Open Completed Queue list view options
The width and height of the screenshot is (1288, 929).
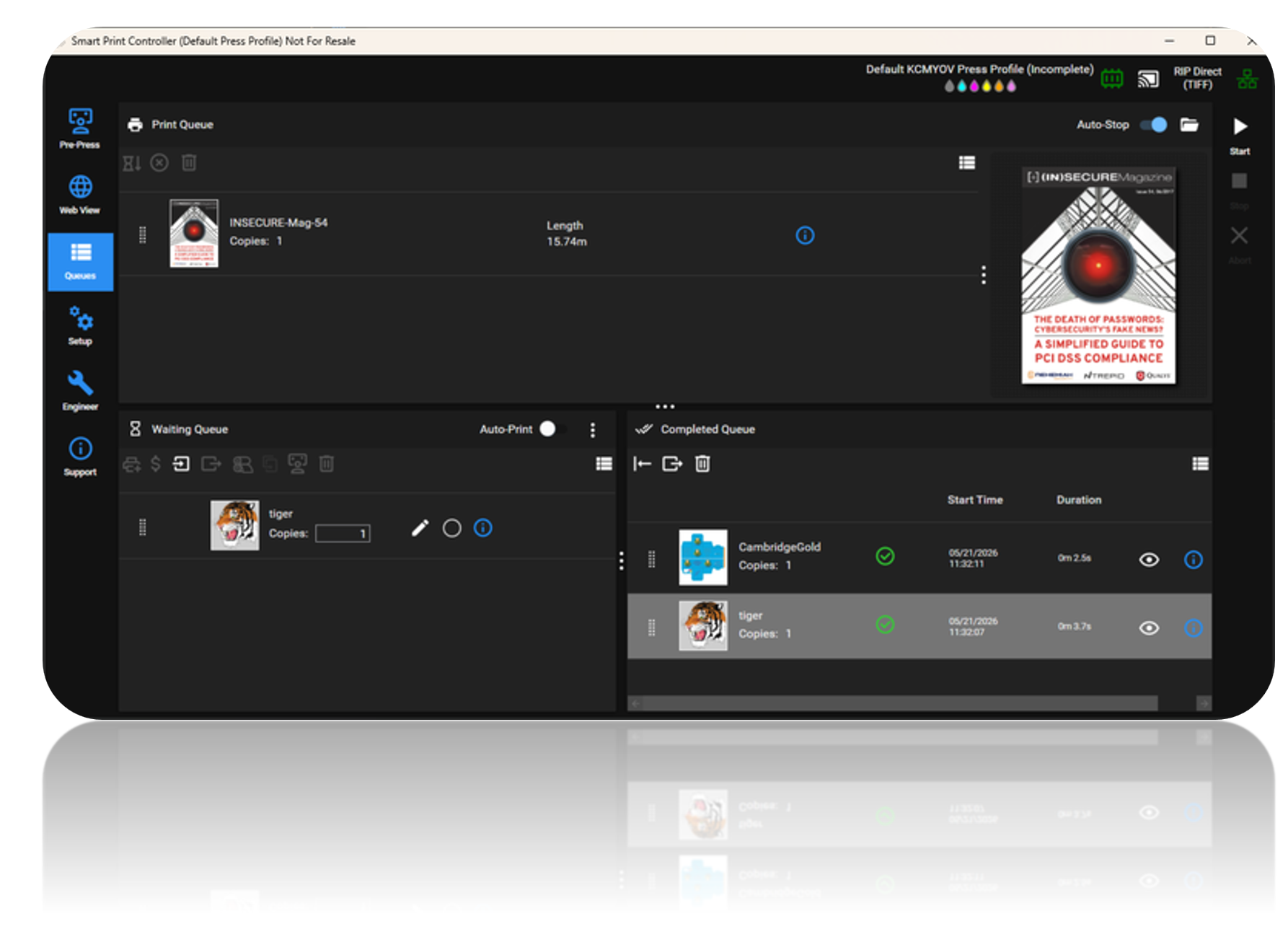pos(1201,464)
